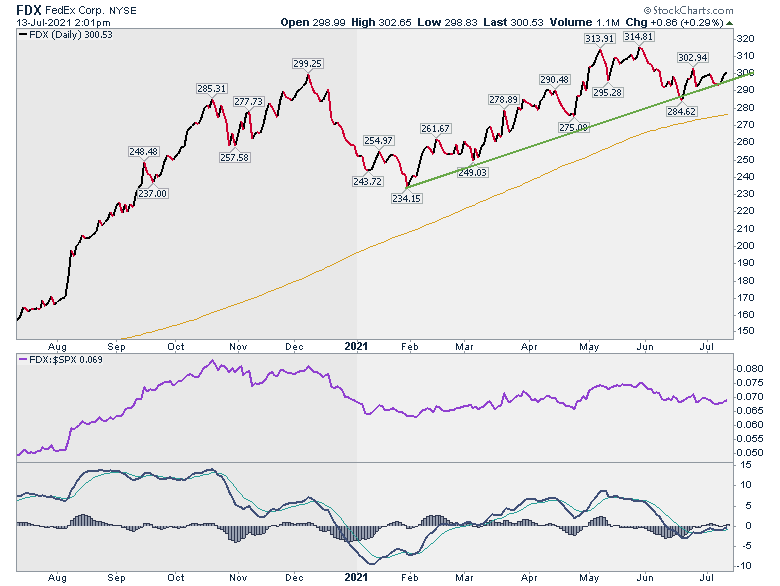Viewport: 780px width, 586px height.
Task: Click the 0.050 ratio axis value
Action: tap(749, 453)
